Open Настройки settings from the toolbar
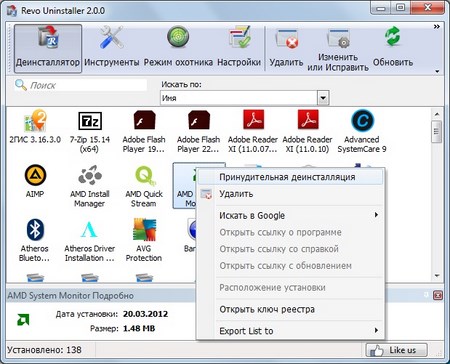 pos(239,48)
